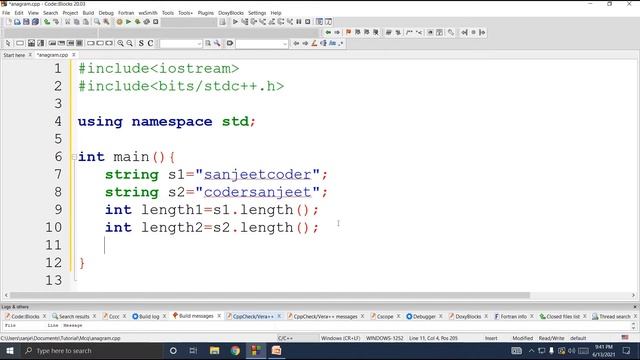The width and height of the screenshot is (640, 360).
Task: Start debugging with the Debug/Continue arrow
Action: pos(235,22)
